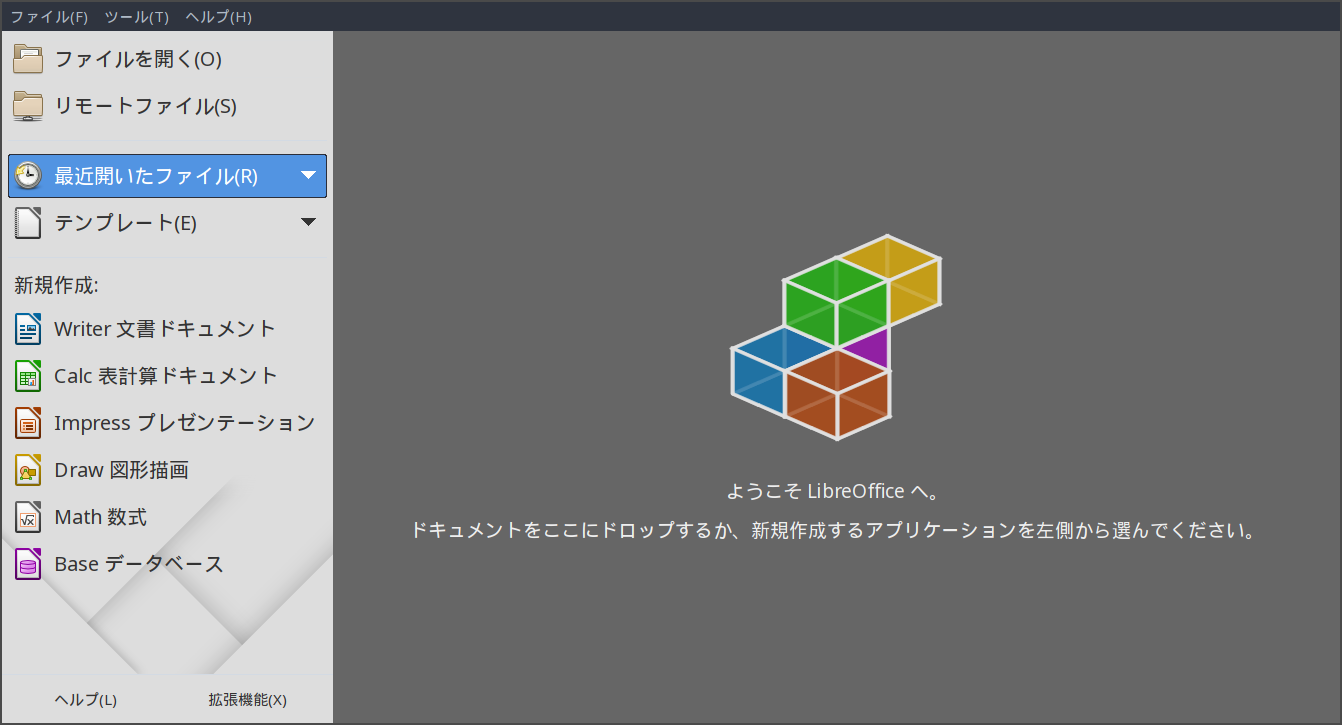Click the ファイルを開く(O) label

click(138, 59)
